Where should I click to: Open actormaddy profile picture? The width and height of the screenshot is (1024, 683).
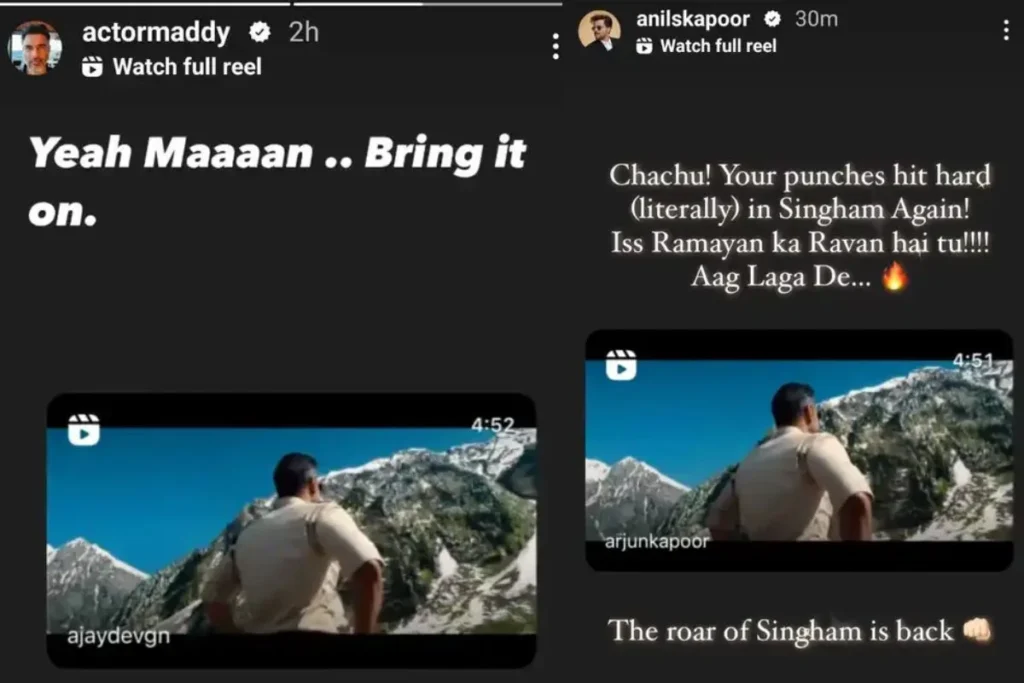pos(35,48)
